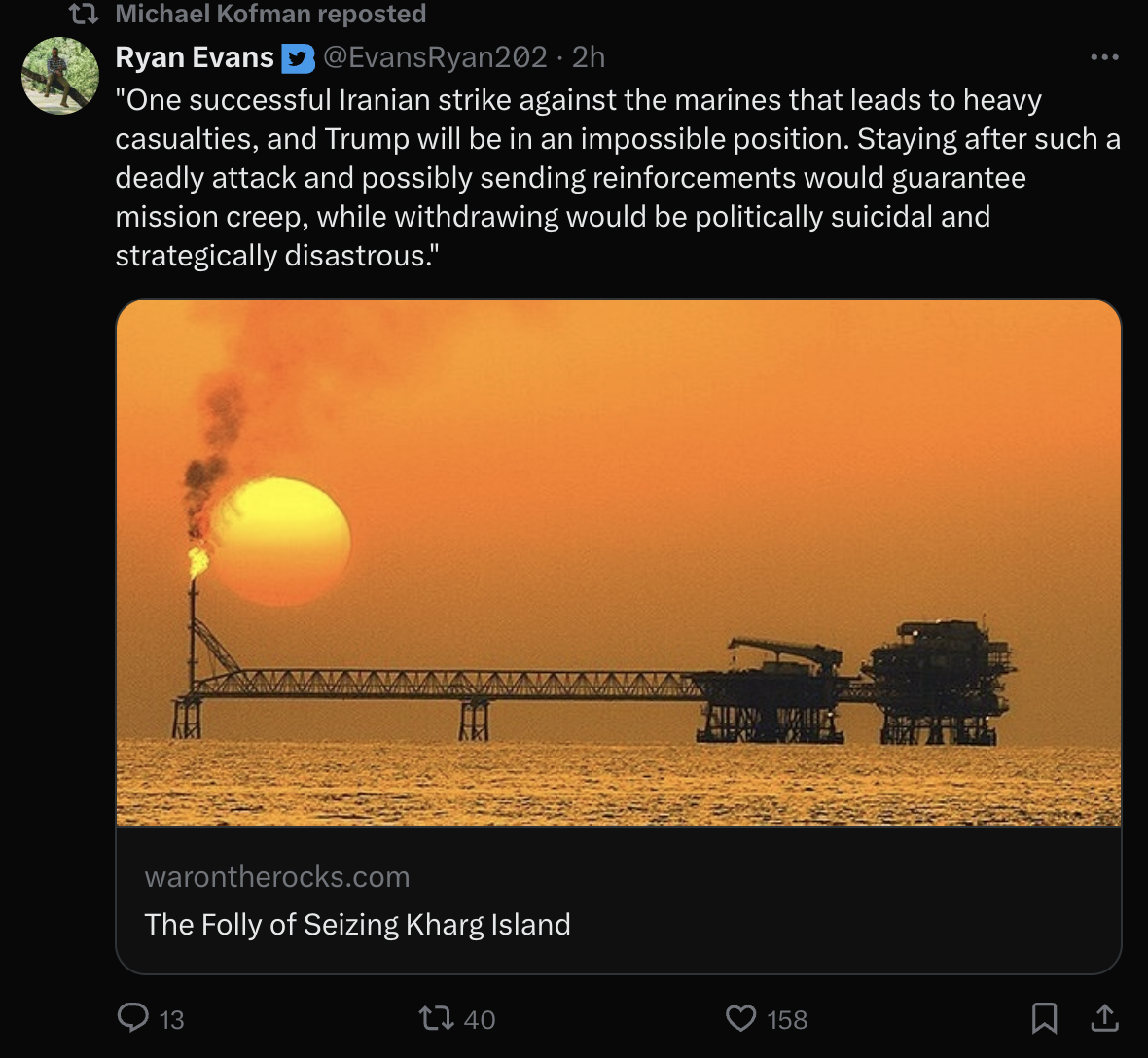Click the 158 likes count
1148x1058 pixels.
click(786, 1019)
